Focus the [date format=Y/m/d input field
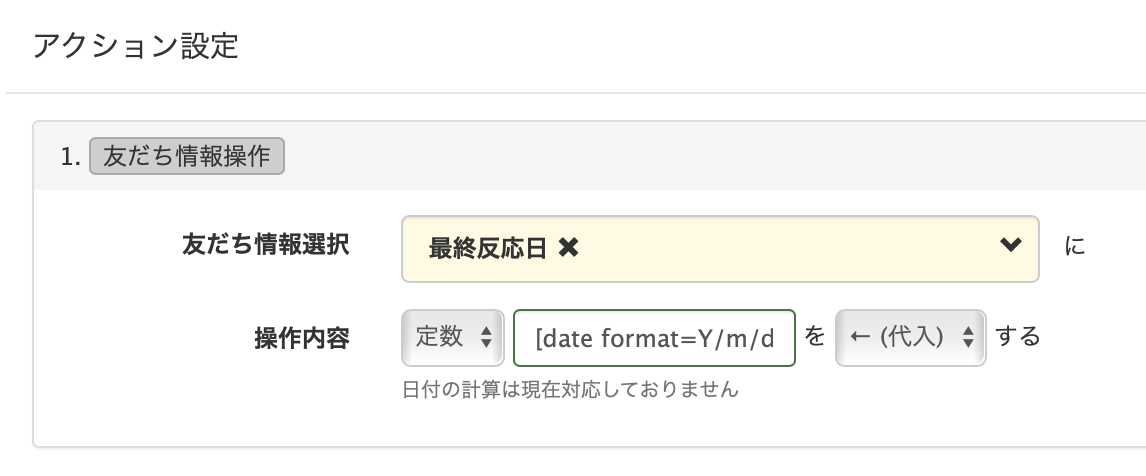1146x476 pixels. pyautogui.click(x=654, y=338)
